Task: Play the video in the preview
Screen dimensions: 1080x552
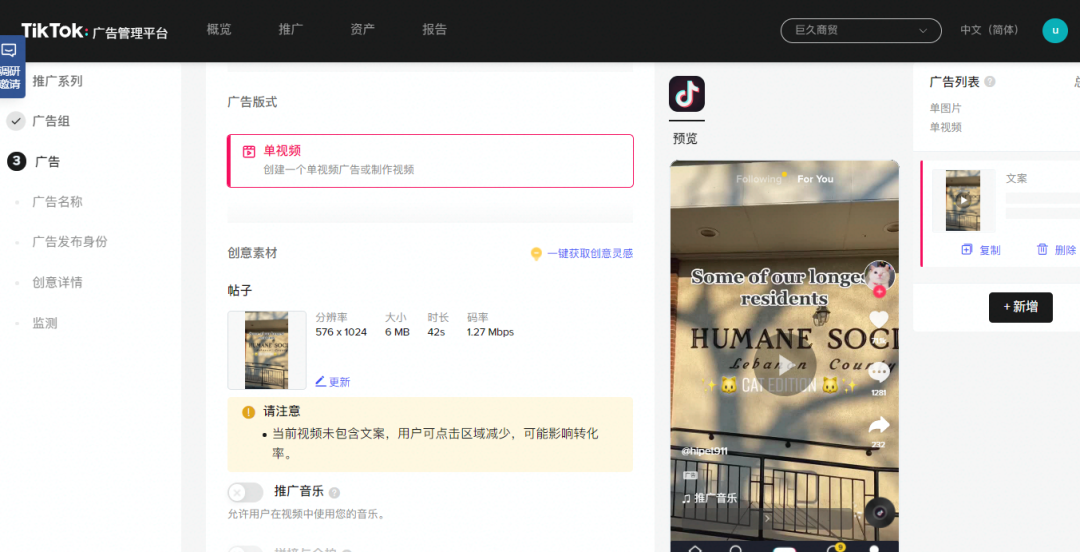Action: pyautogui.click(x=785, y=365)
